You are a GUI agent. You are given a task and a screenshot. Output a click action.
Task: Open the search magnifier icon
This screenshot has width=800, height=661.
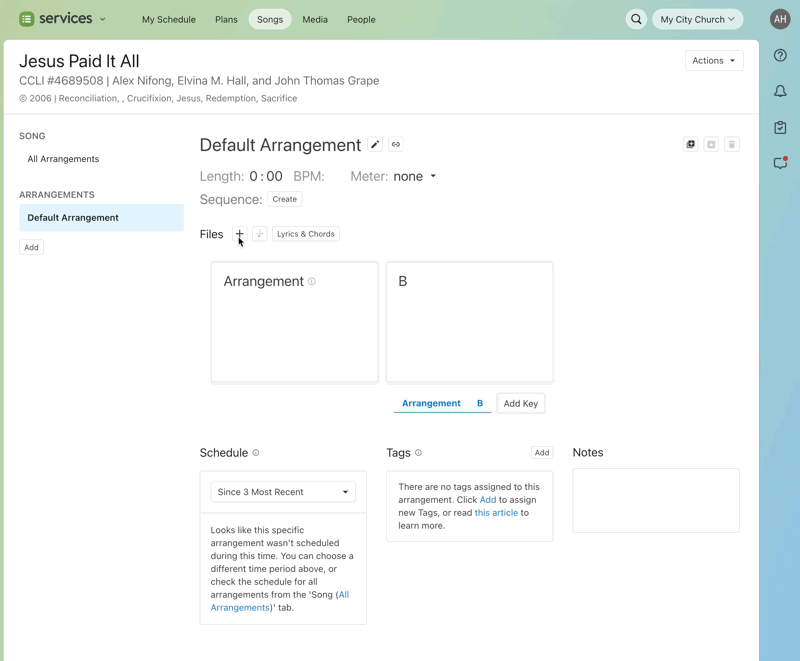click(636, 19)
